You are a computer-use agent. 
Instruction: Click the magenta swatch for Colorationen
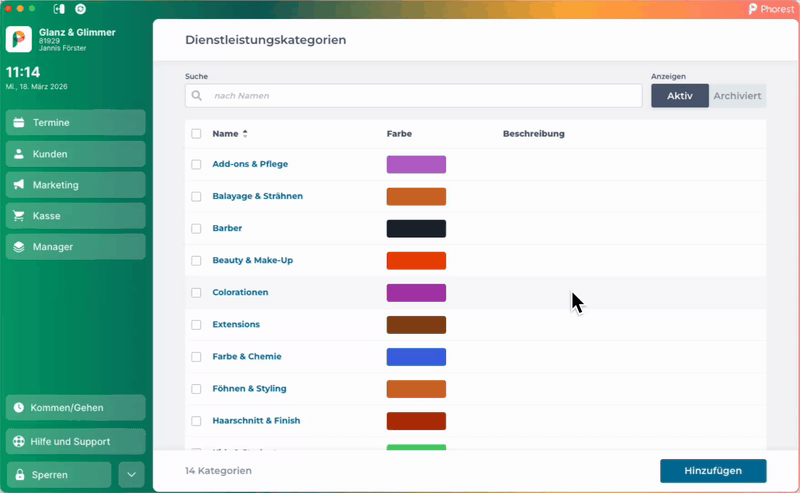pyautogui.click(x=416, y=293)
